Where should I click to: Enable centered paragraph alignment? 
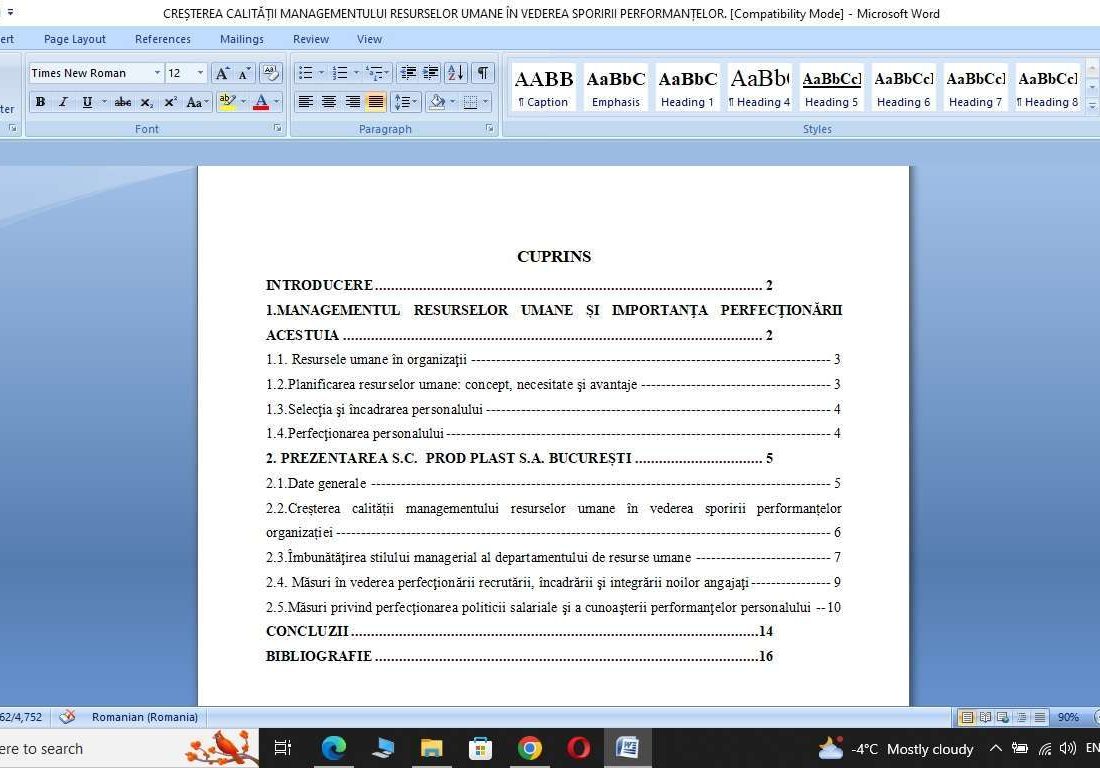tap(329, 102)
